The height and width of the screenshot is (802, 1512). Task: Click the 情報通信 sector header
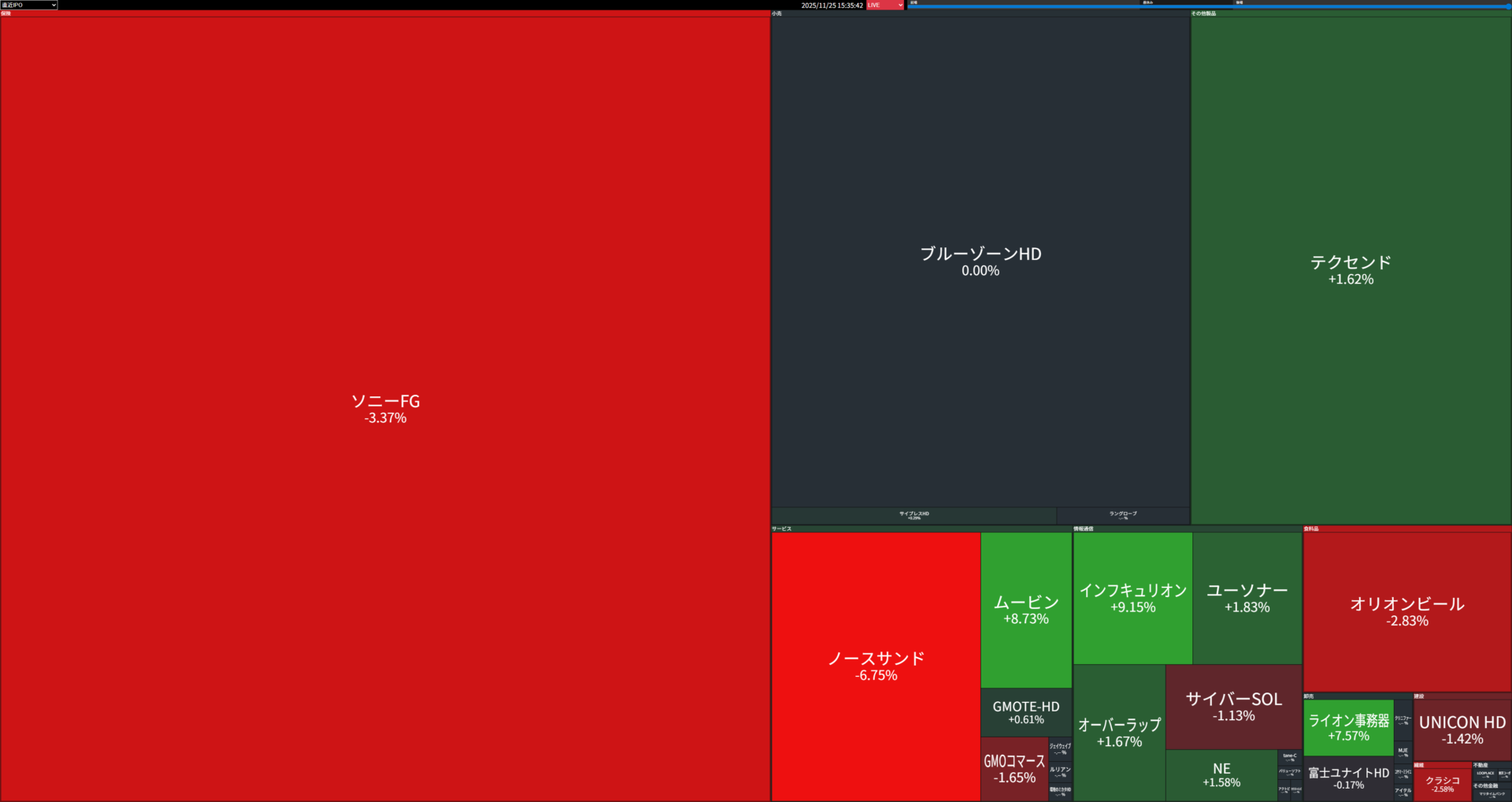[x=1084, y=529]
